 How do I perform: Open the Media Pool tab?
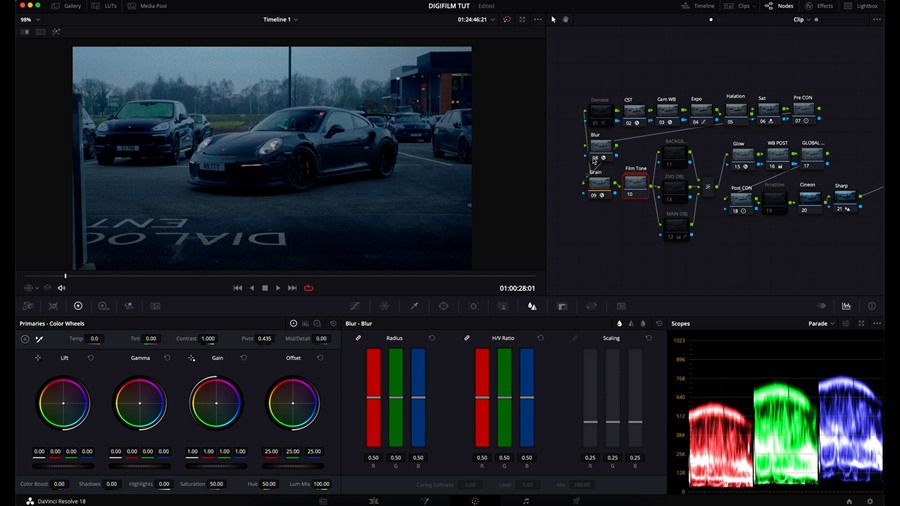pos(147,6)
